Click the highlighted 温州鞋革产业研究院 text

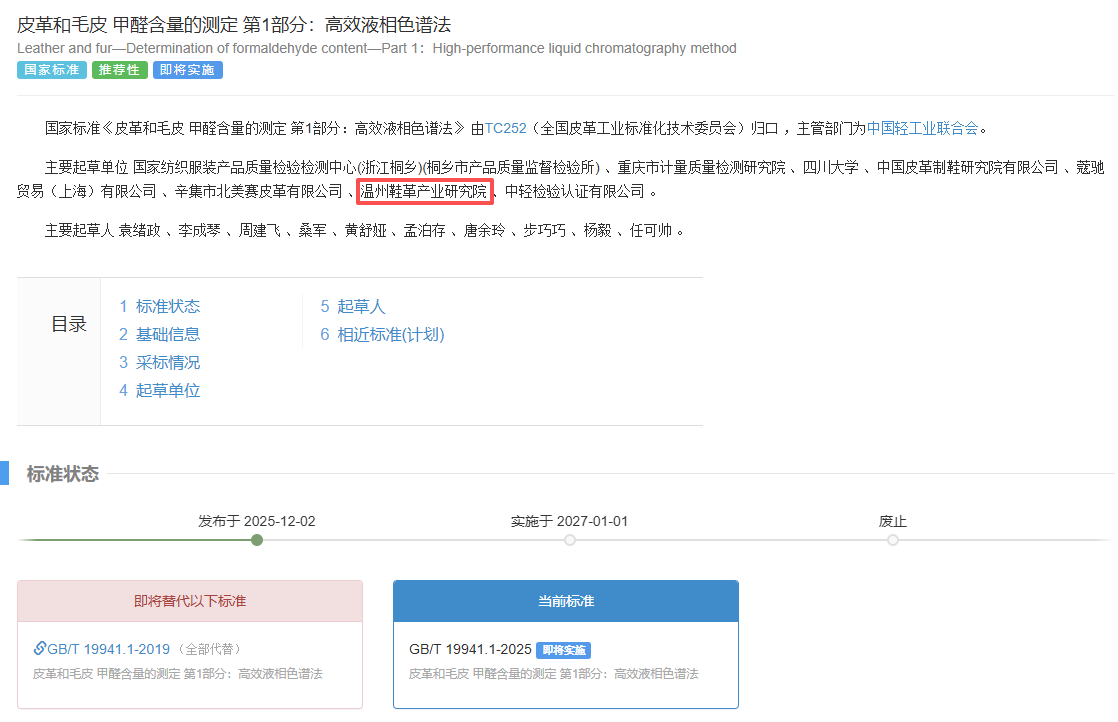coord(424,191)
